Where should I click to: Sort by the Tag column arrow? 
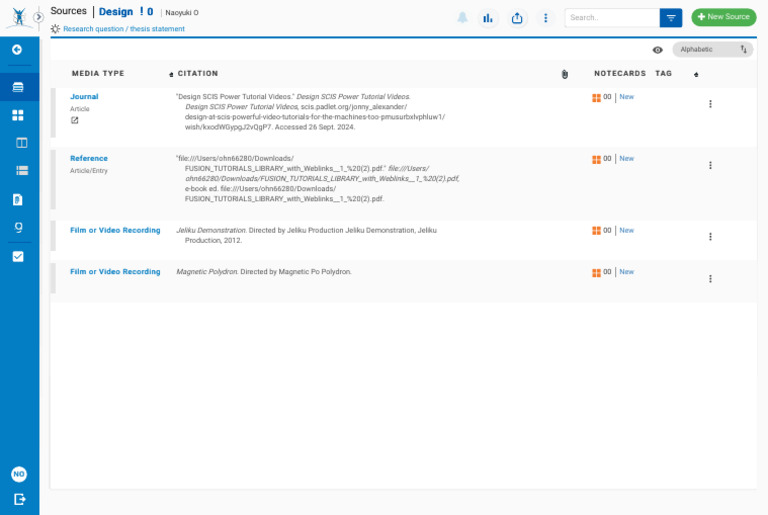click(696, 74)
